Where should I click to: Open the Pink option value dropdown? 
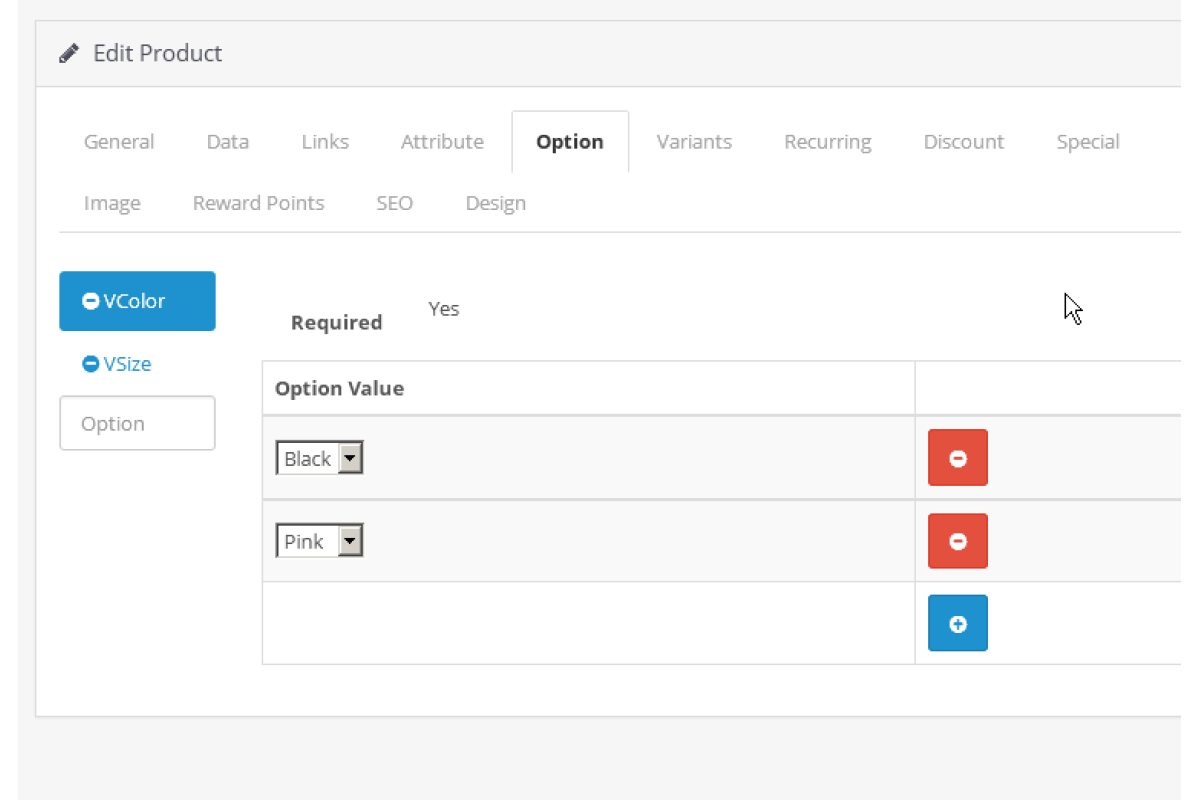(x=319, y=542)
